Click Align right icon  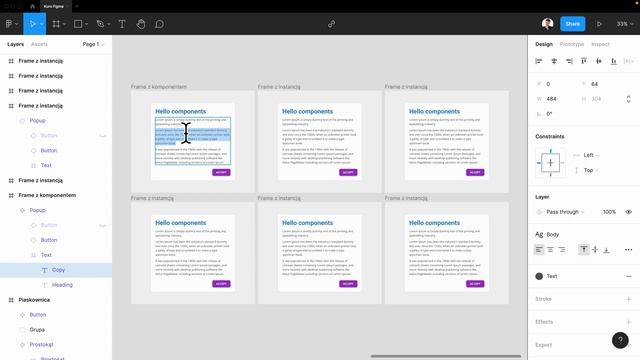pos(569,61)
